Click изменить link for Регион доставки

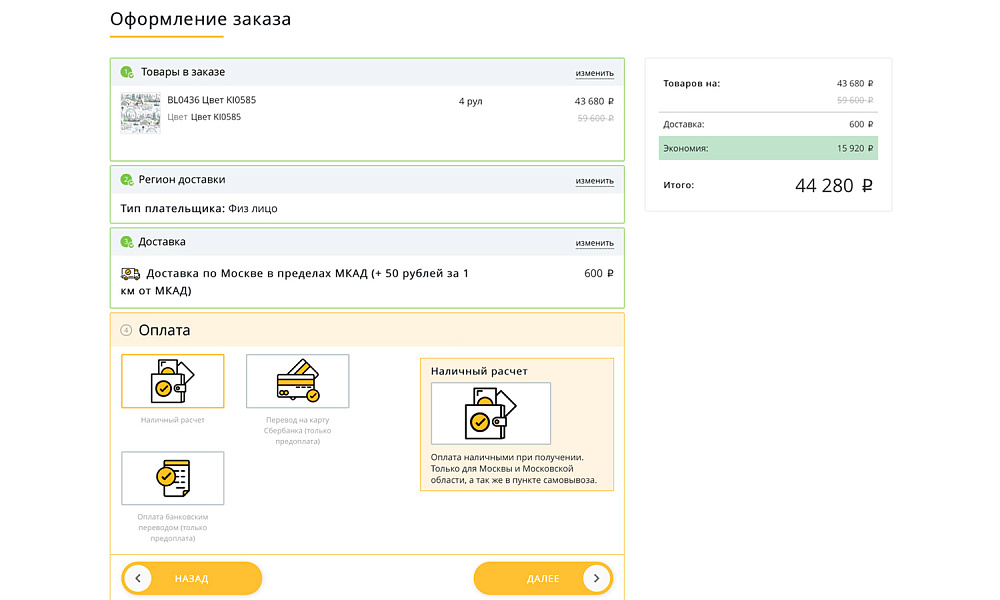click(x=594, y=181)
